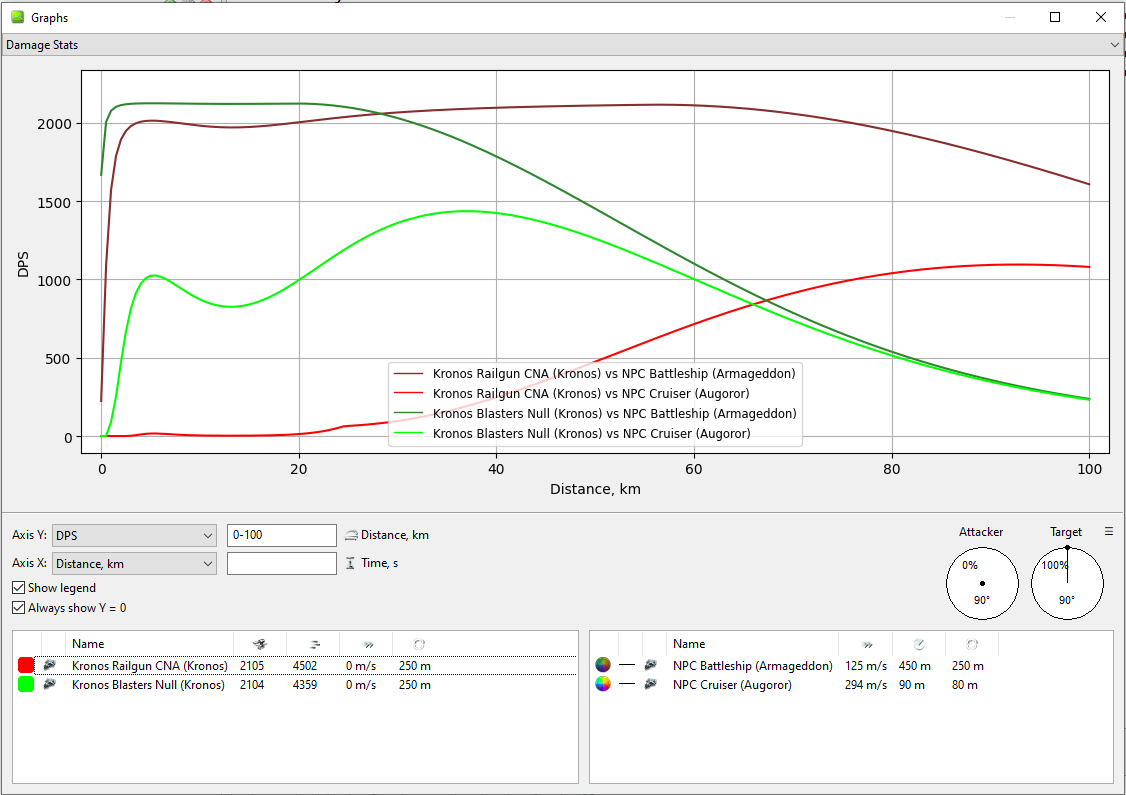Click legend entry Blasters Null vs NPC Battleship
Screen dimensions: 1126x795
point(595,414)
